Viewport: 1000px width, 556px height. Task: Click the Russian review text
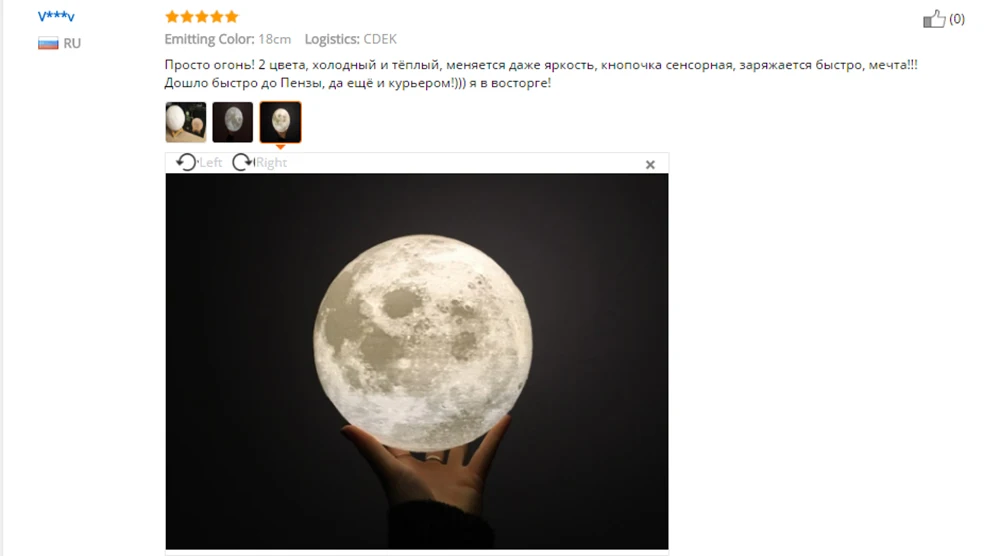[x=541, y=73]
